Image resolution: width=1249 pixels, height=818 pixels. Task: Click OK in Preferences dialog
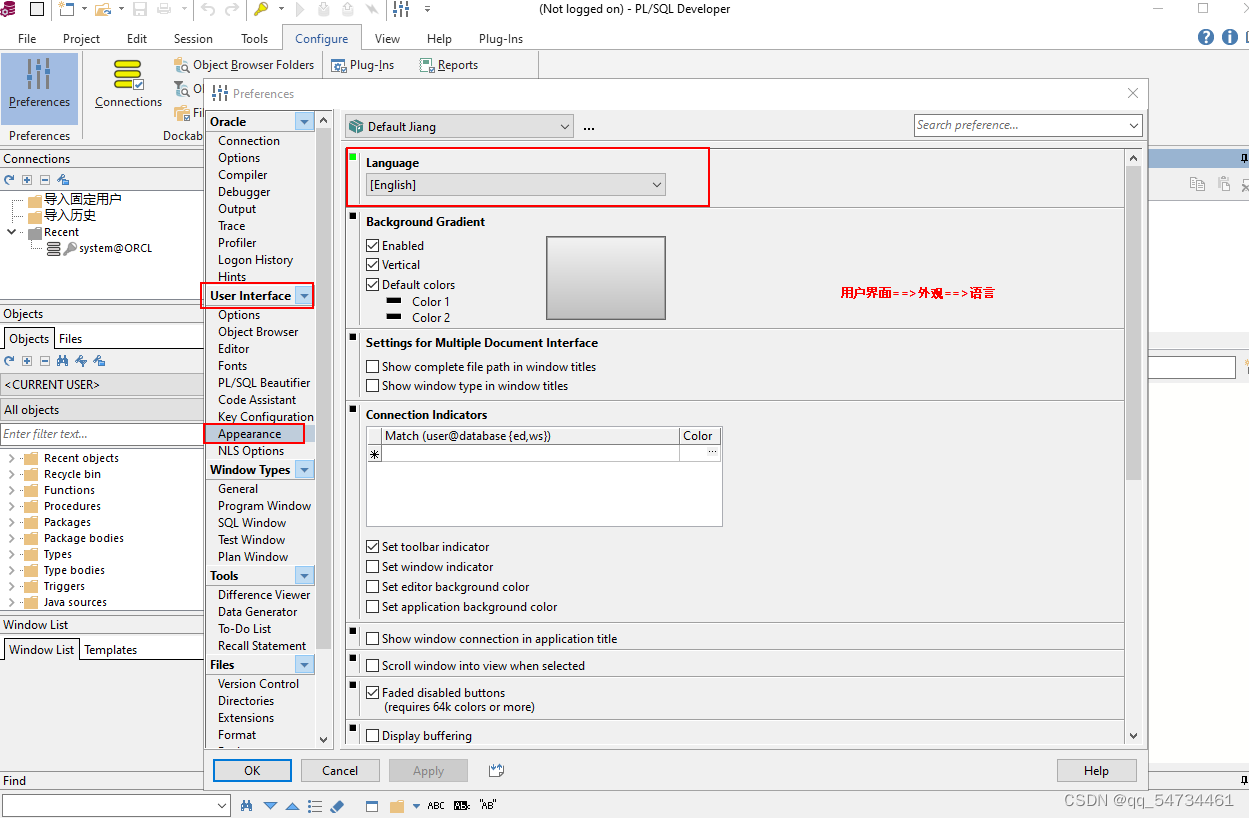click(252, 770)
